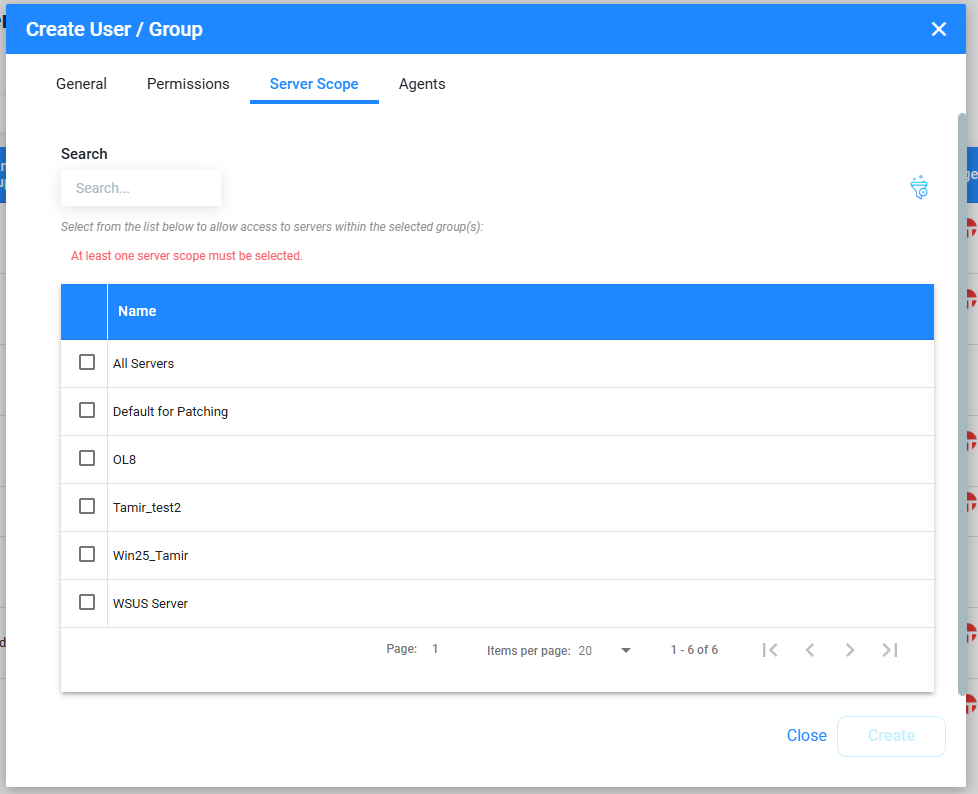This screenshot has height=794, width=978.
Task: Go to the next page
Action: [850, 650]
